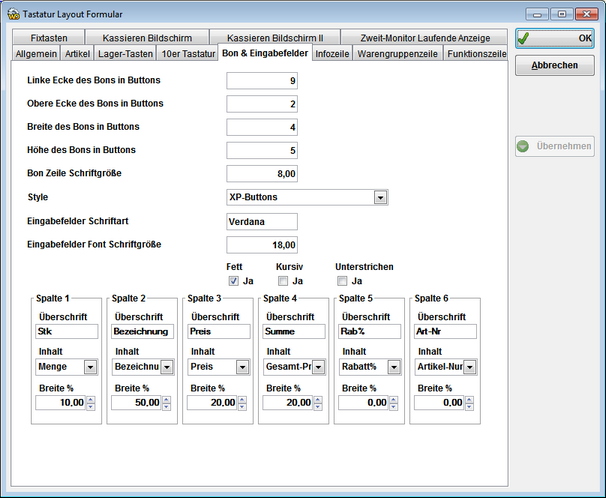Click Spalte 1 Überschrift field Stk
Viewport: 606px width, 498px height.
point(67,331)
